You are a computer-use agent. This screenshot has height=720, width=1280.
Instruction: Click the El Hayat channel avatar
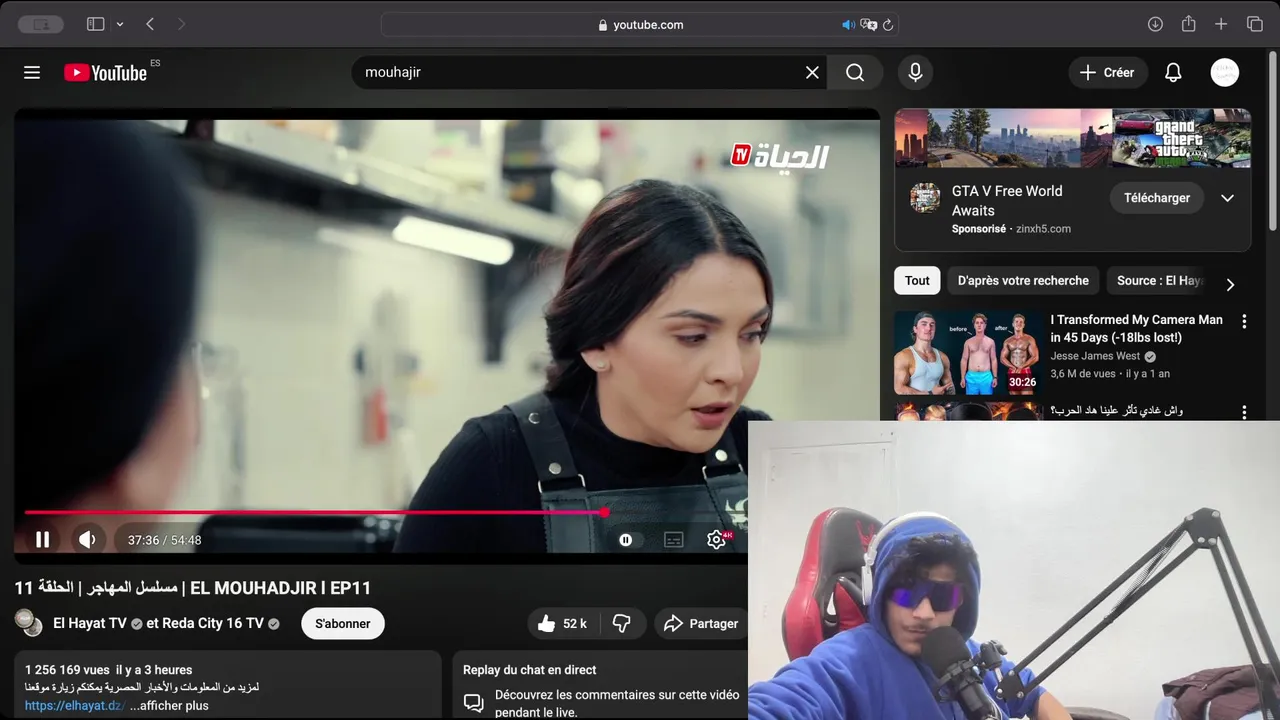tap(28, 622)
